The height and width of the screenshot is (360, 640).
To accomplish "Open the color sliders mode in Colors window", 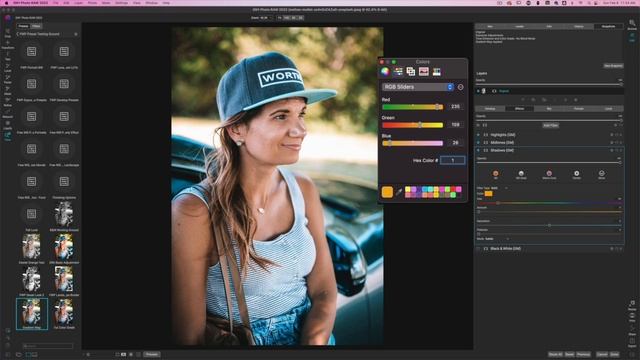I will (x=398, y=72).
